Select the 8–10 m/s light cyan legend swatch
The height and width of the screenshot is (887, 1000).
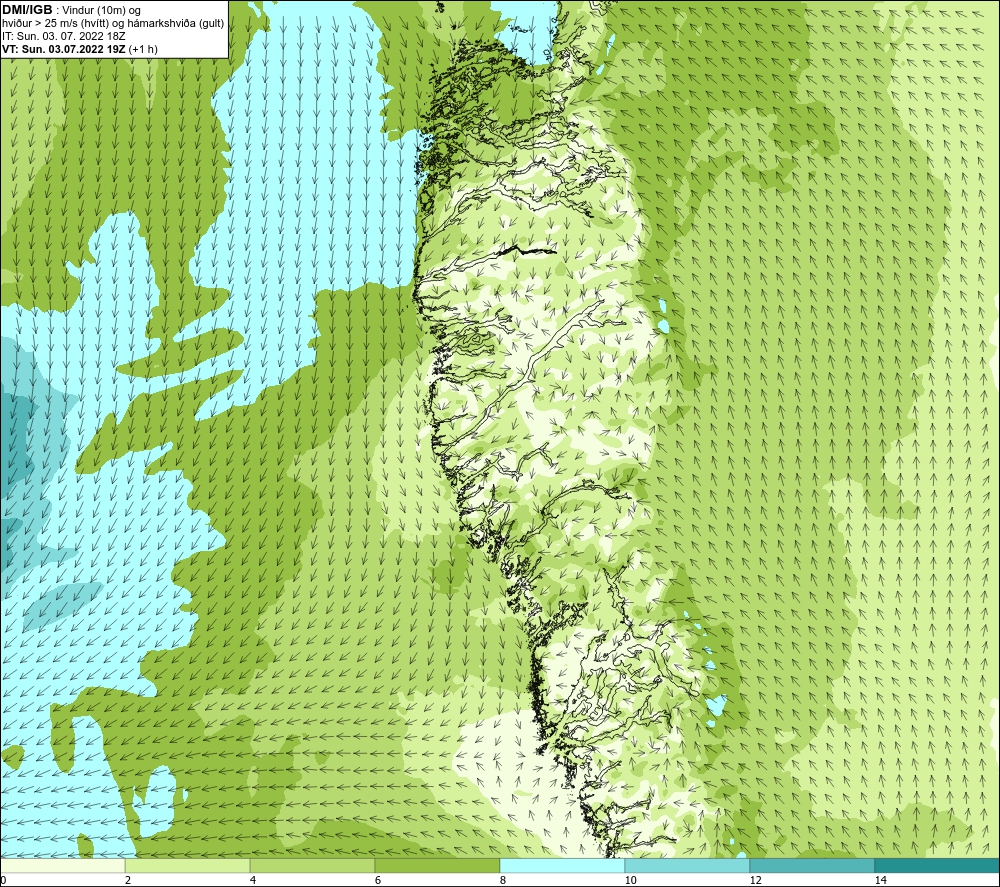[562, 865]
